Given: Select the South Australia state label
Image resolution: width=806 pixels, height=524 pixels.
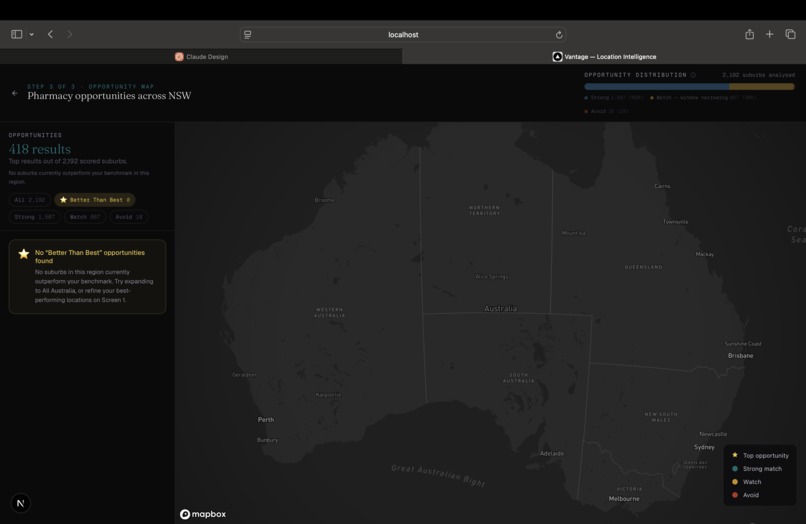Looking at the screenshot, I should click(x=519, y=378).
